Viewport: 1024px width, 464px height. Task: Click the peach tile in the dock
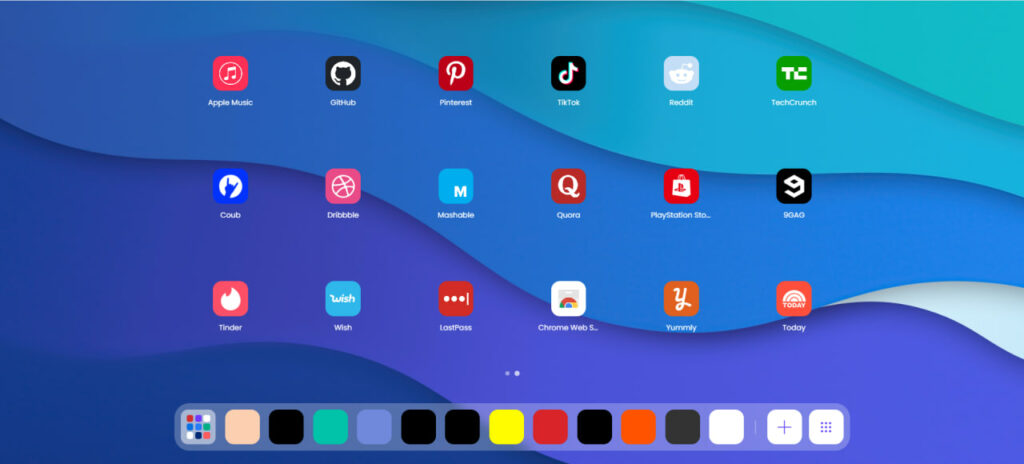coord(242,427)
